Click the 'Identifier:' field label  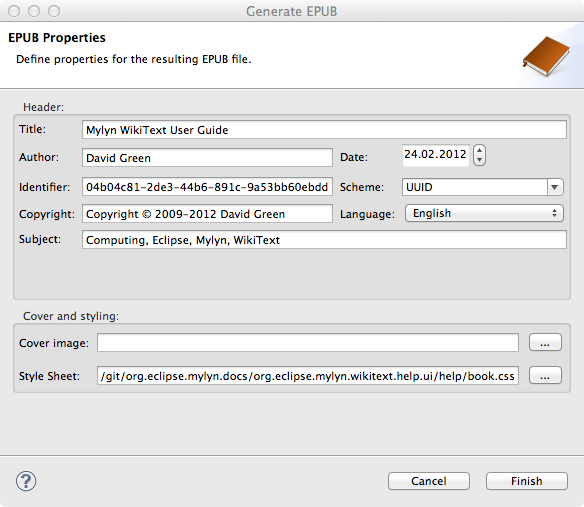pyautogui.click(x=45, y=187)
